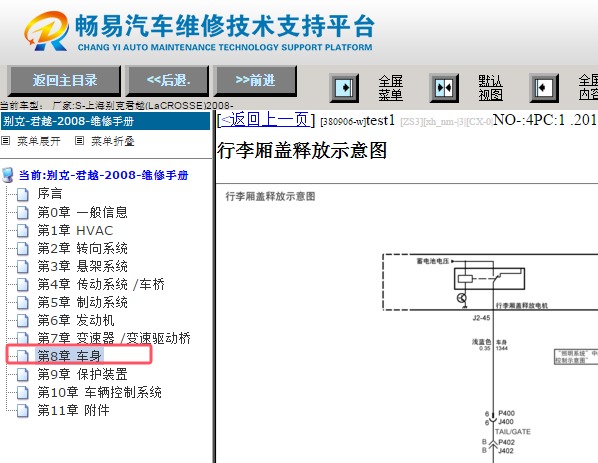The height and width of the screenshot is (463, 598).
Task: Click page icon beside 第0章 一般信息
Action: pyautogui.click(x=23, y=212)
